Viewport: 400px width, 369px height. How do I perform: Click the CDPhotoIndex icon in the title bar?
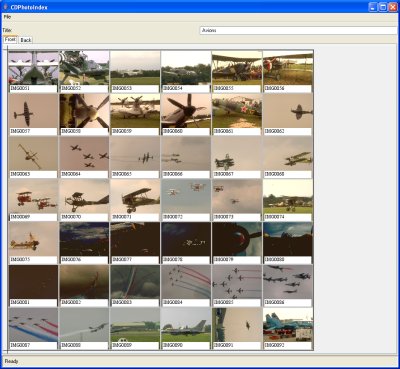tap(5, 7)
